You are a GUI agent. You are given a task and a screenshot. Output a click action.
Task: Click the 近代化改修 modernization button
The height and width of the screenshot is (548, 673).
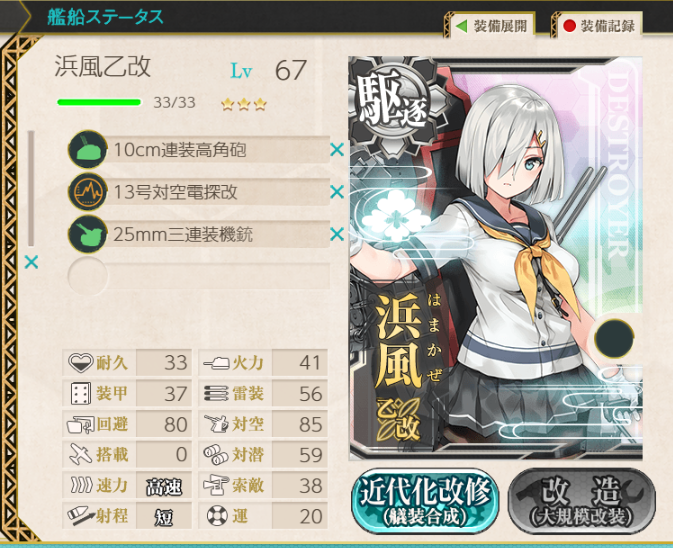tap(425, 501)
